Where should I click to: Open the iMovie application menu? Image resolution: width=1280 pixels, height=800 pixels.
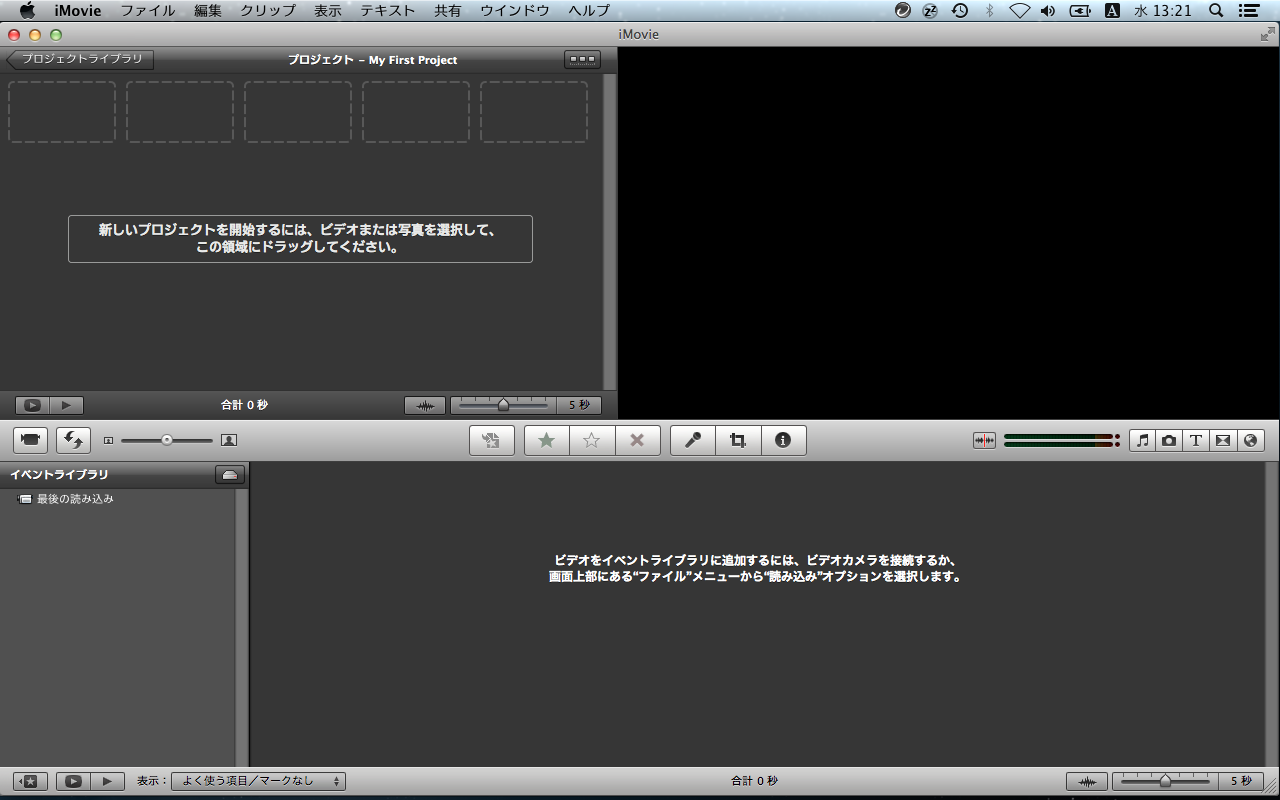click(x=78, y=11)
